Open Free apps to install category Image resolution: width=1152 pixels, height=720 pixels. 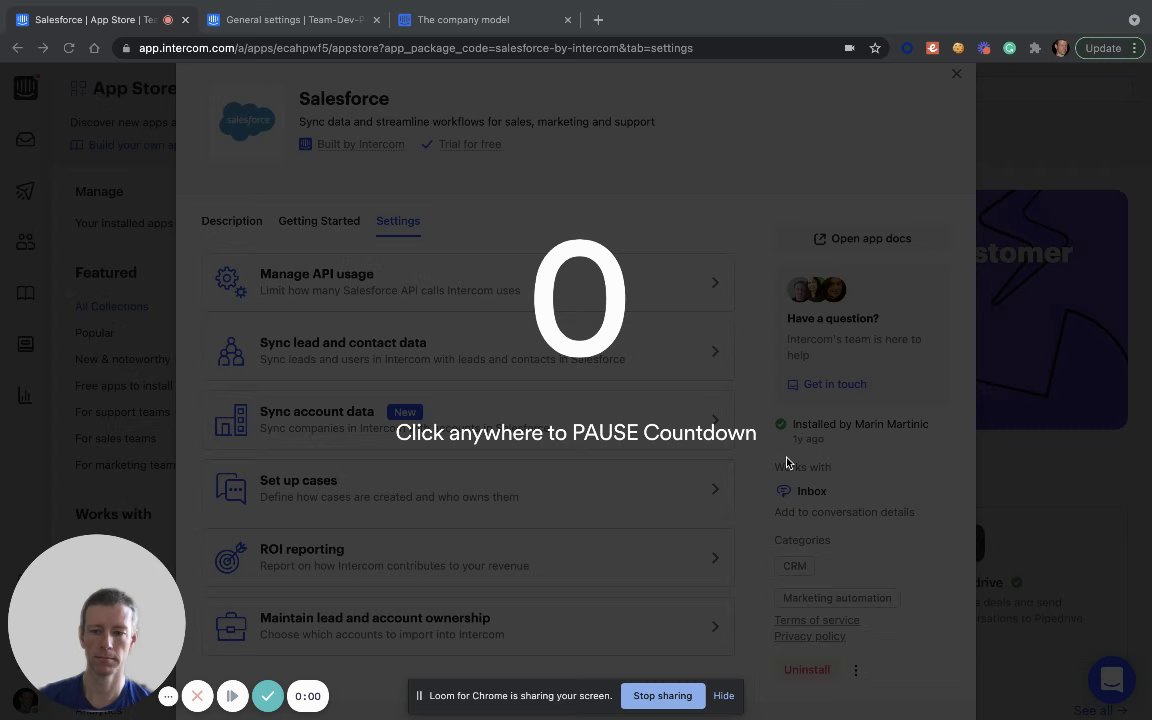pyautogui.click(x=123, y=386)
